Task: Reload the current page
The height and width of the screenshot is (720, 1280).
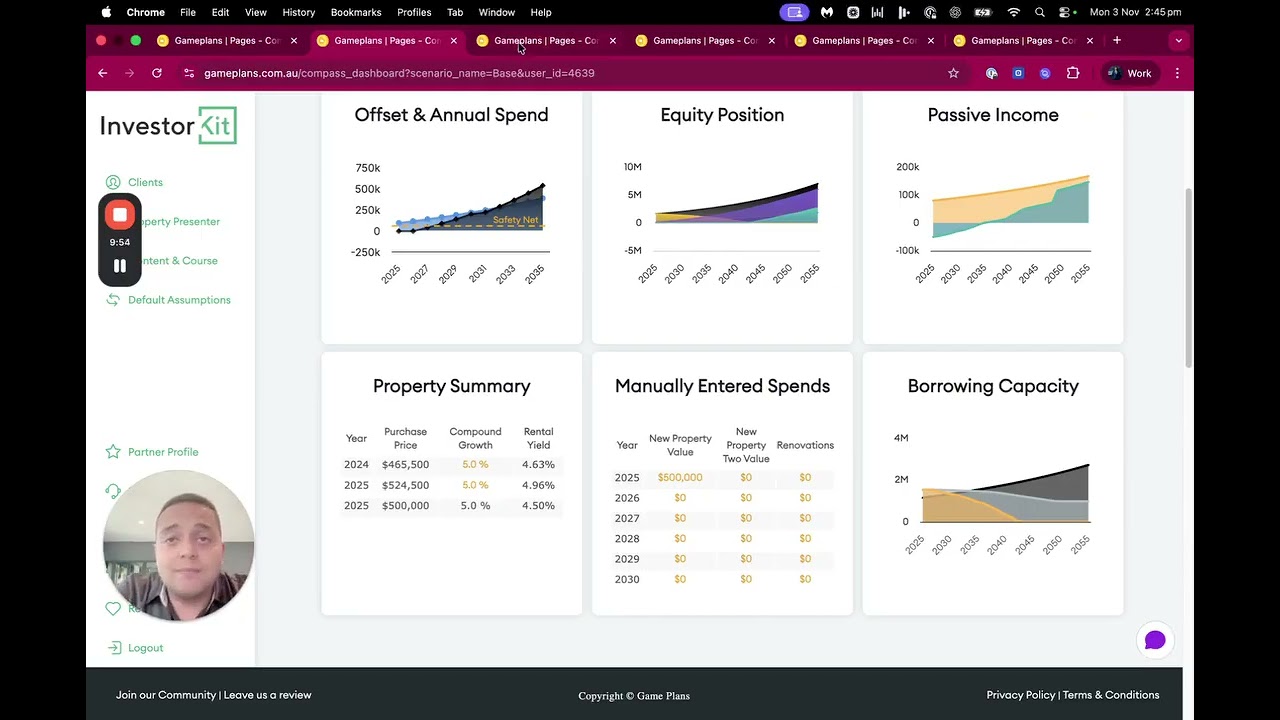Action: [x=157, y=73]
